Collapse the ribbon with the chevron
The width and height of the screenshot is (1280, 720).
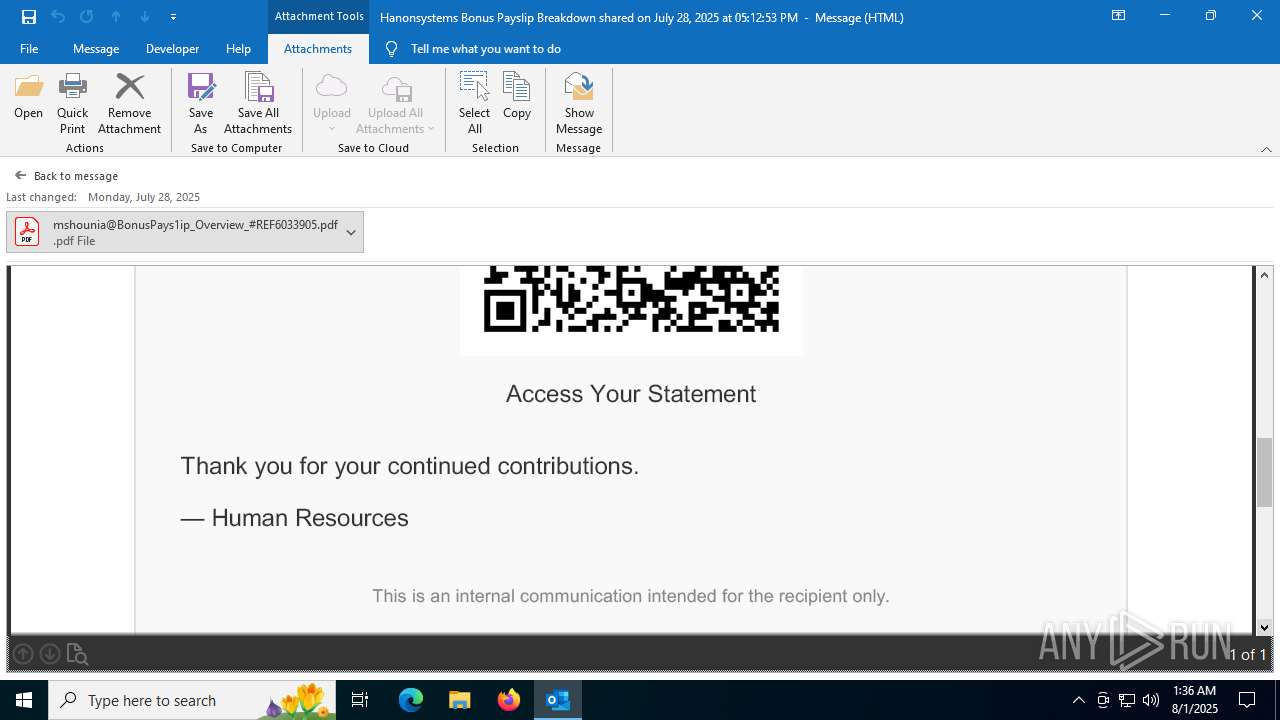1266,149
